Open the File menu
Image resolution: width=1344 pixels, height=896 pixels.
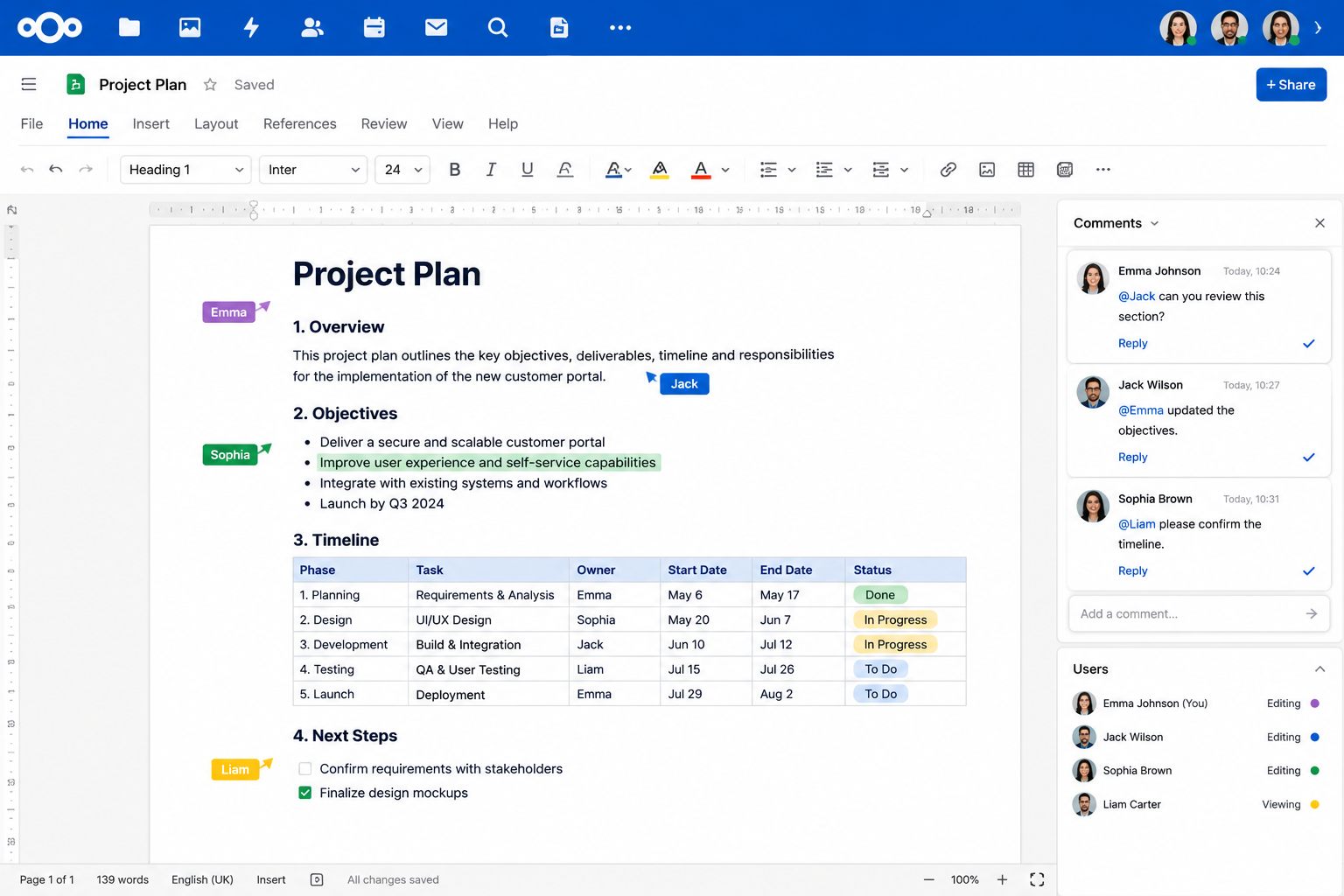tap(31, 123)
